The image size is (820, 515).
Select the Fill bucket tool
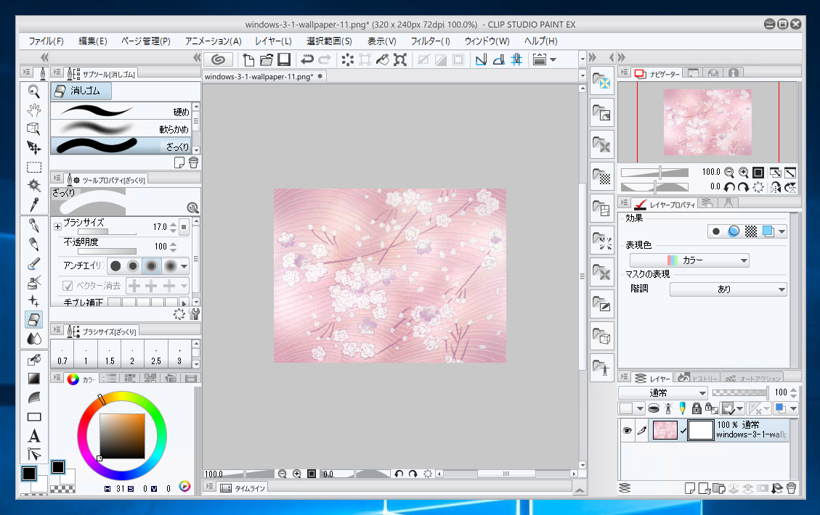click(34, 359)
